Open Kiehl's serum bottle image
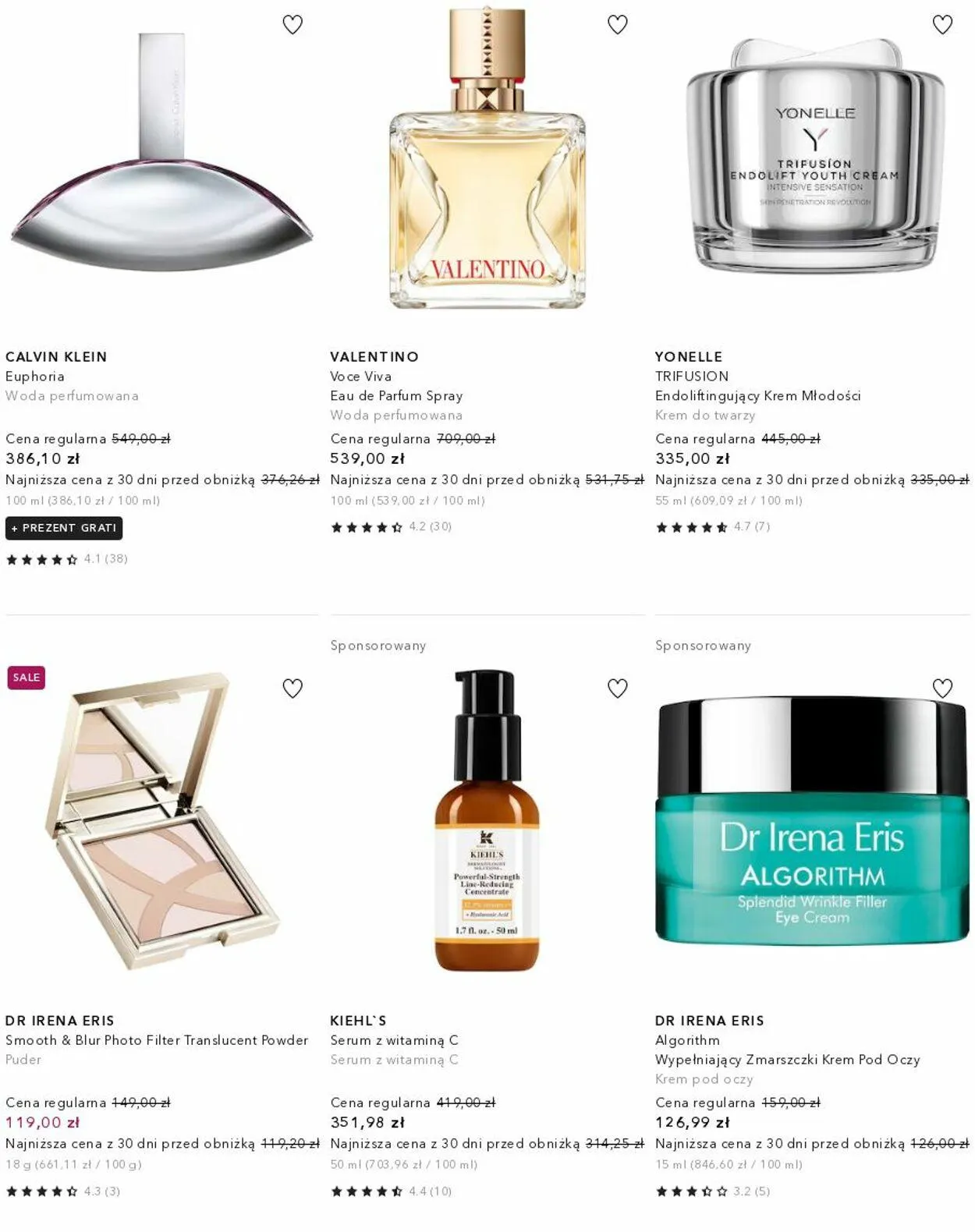The height and width of the screenshot is (1232, 975). click(x=487, y=820)
